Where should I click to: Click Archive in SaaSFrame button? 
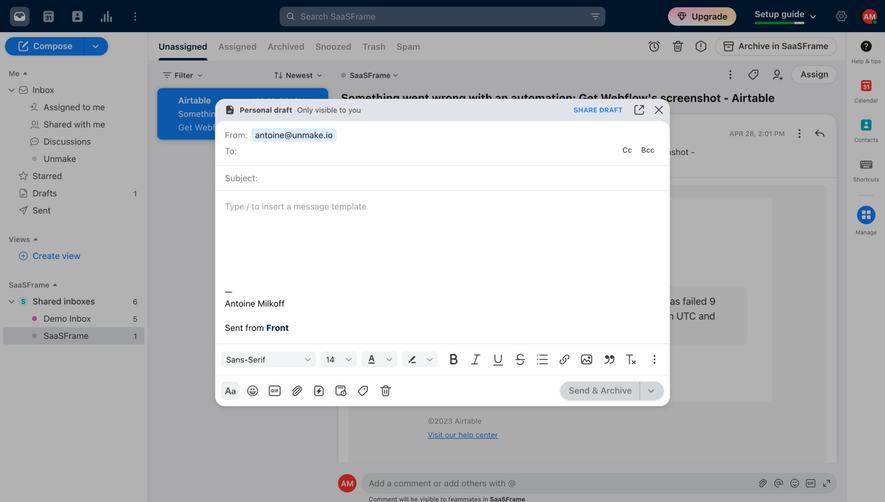pyautogui.click(x=776, y=46)
